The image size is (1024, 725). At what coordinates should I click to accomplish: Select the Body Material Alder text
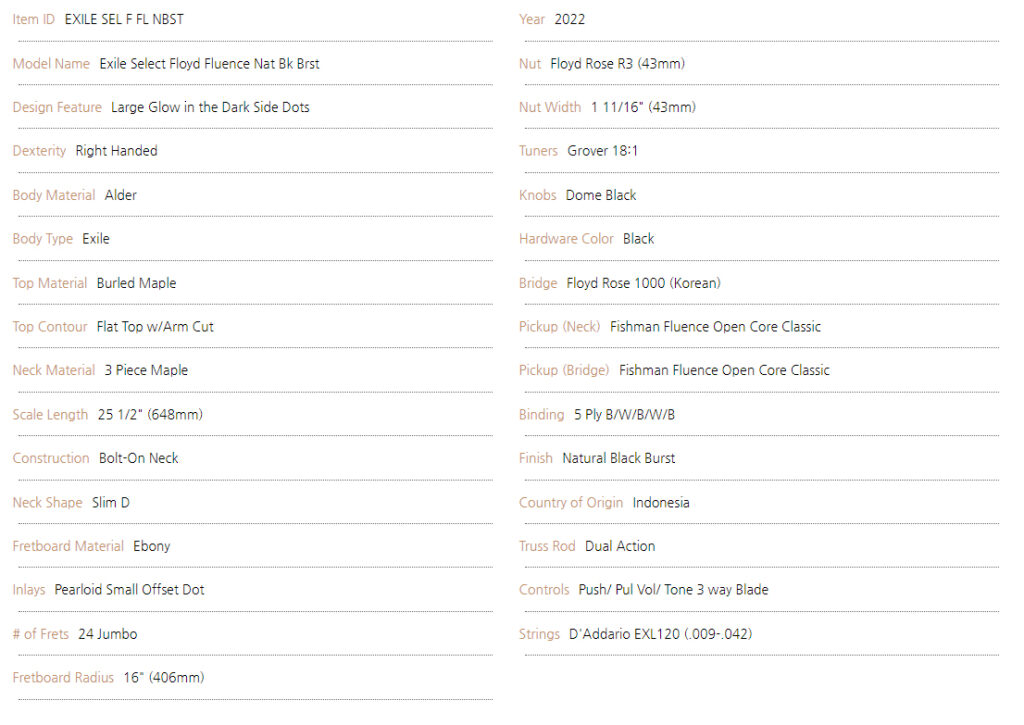click(x=121, y=195)
